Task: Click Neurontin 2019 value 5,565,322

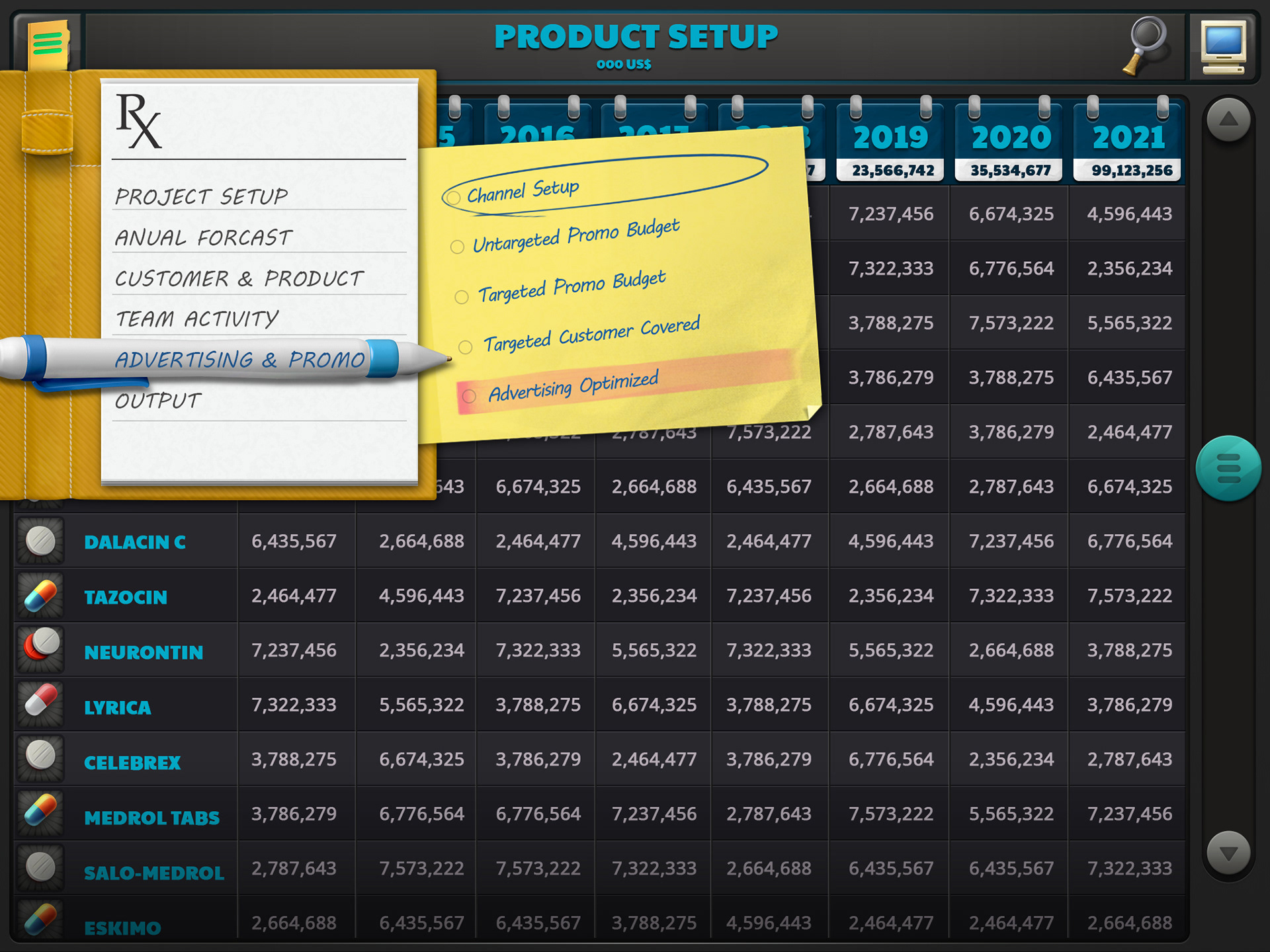Action: coord(891,650)
